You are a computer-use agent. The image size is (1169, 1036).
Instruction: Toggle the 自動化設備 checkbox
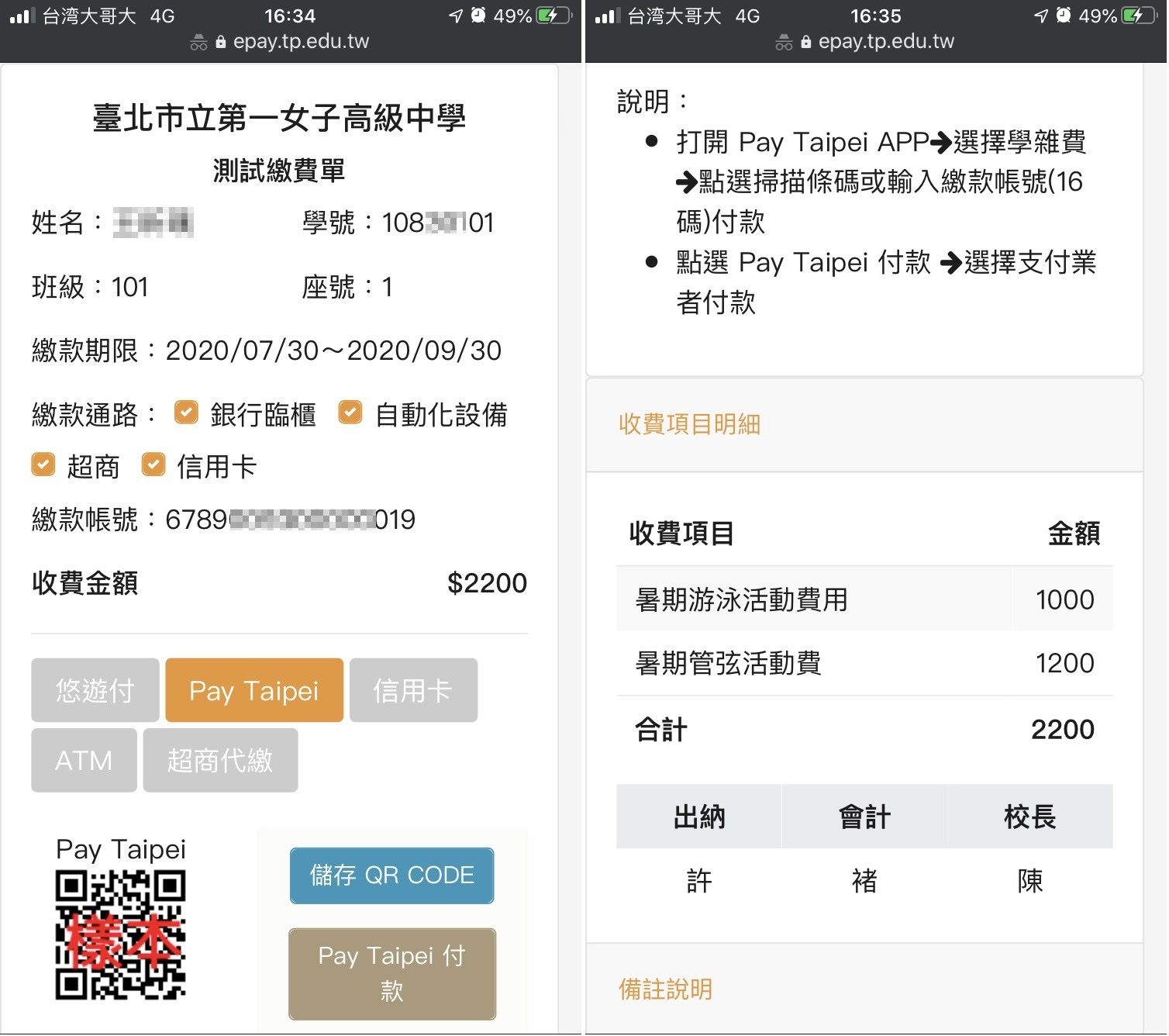coord(350,413)
